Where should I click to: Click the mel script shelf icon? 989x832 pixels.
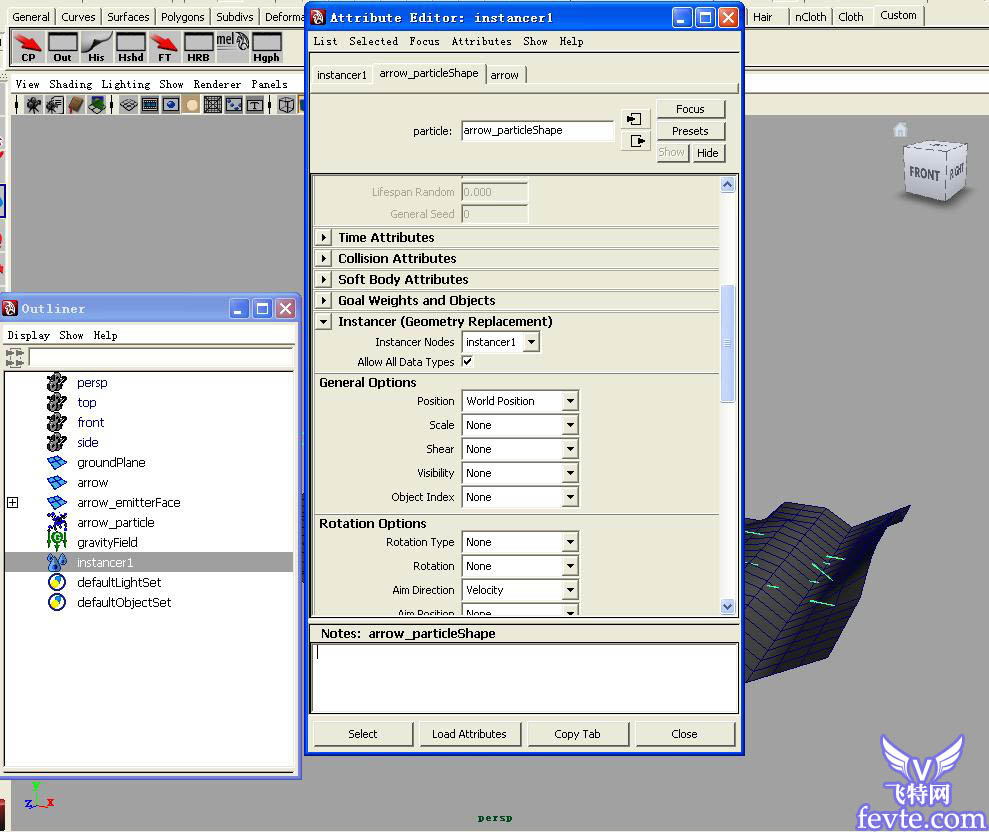232,47
